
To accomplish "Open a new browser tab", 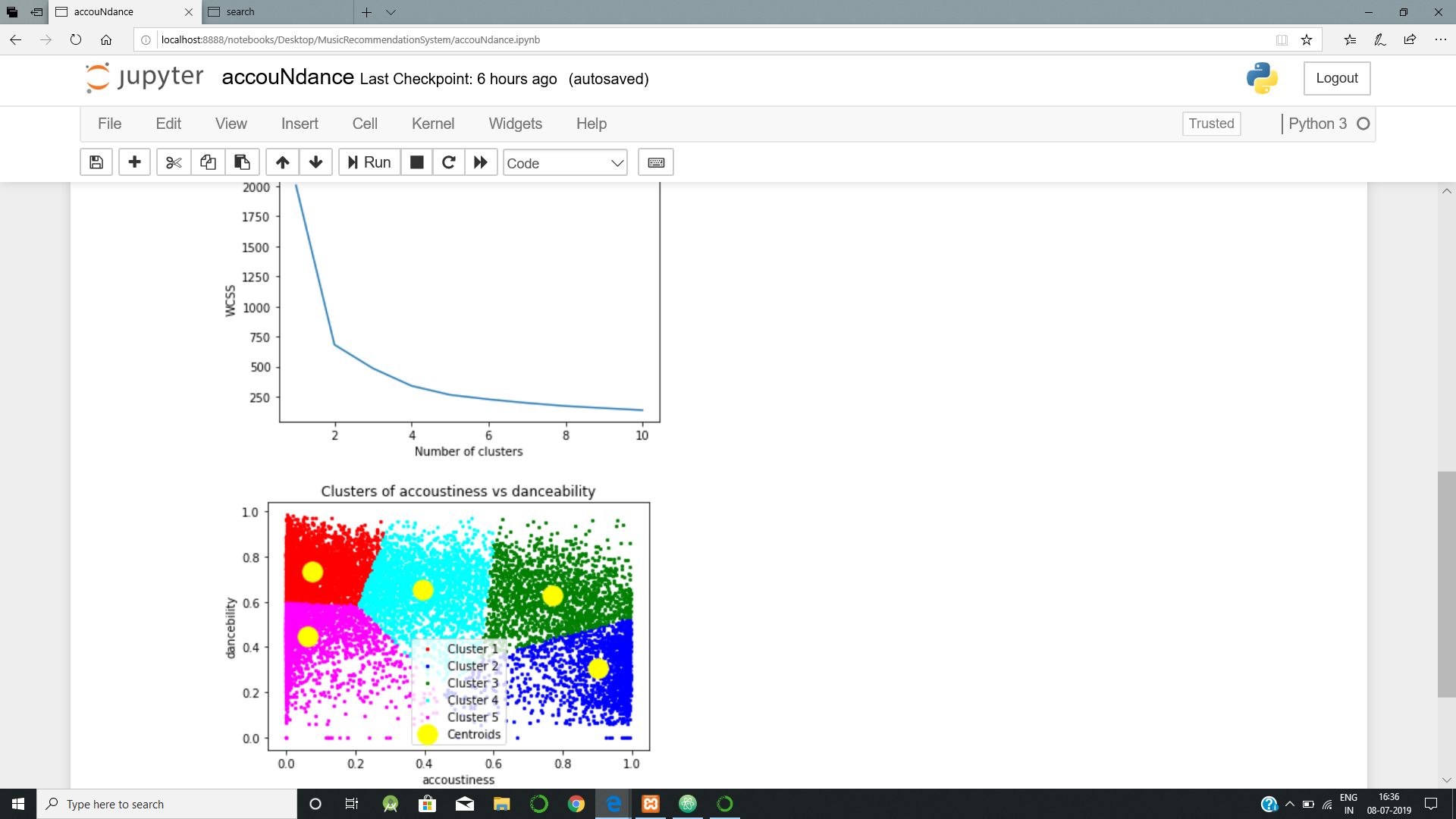I will tap(366, 11).
